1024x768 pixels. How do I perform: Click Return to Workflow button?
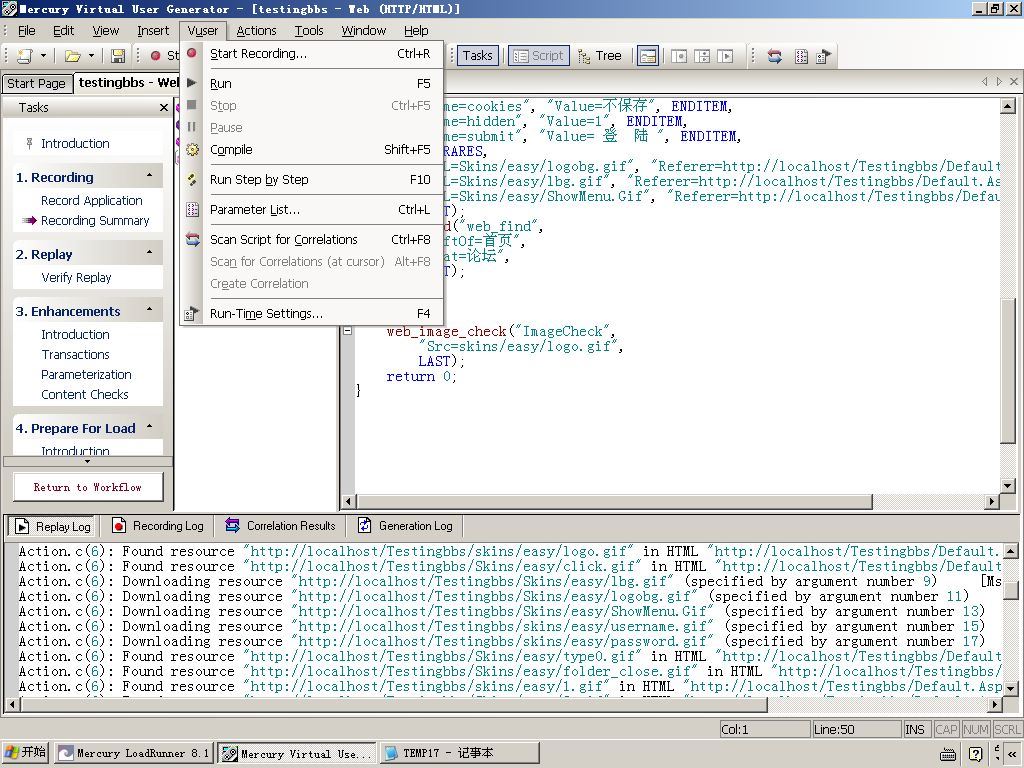(88, 487)
